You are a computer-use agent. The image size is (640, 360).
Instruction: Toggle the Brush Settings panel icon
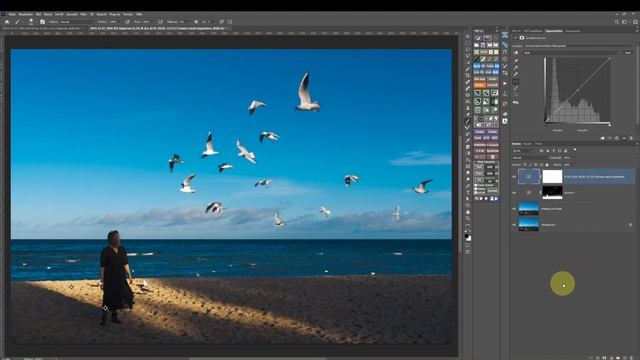pos(42,22)
